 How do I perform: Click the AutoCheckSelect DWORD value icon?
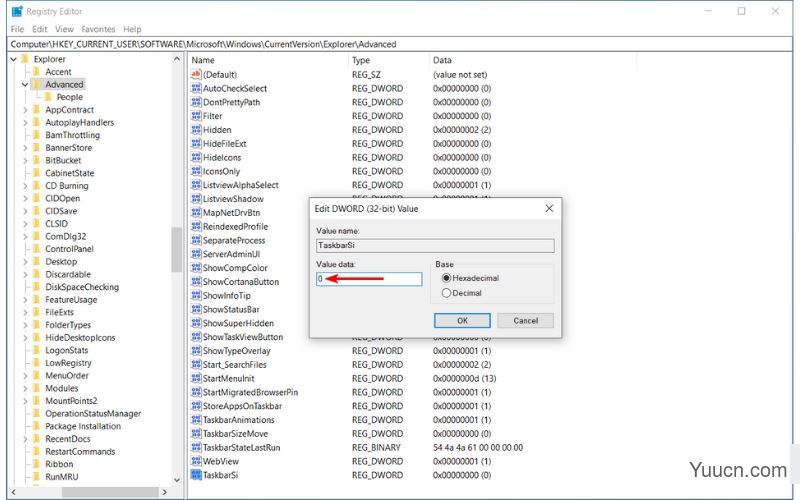[x=196, y=88]
